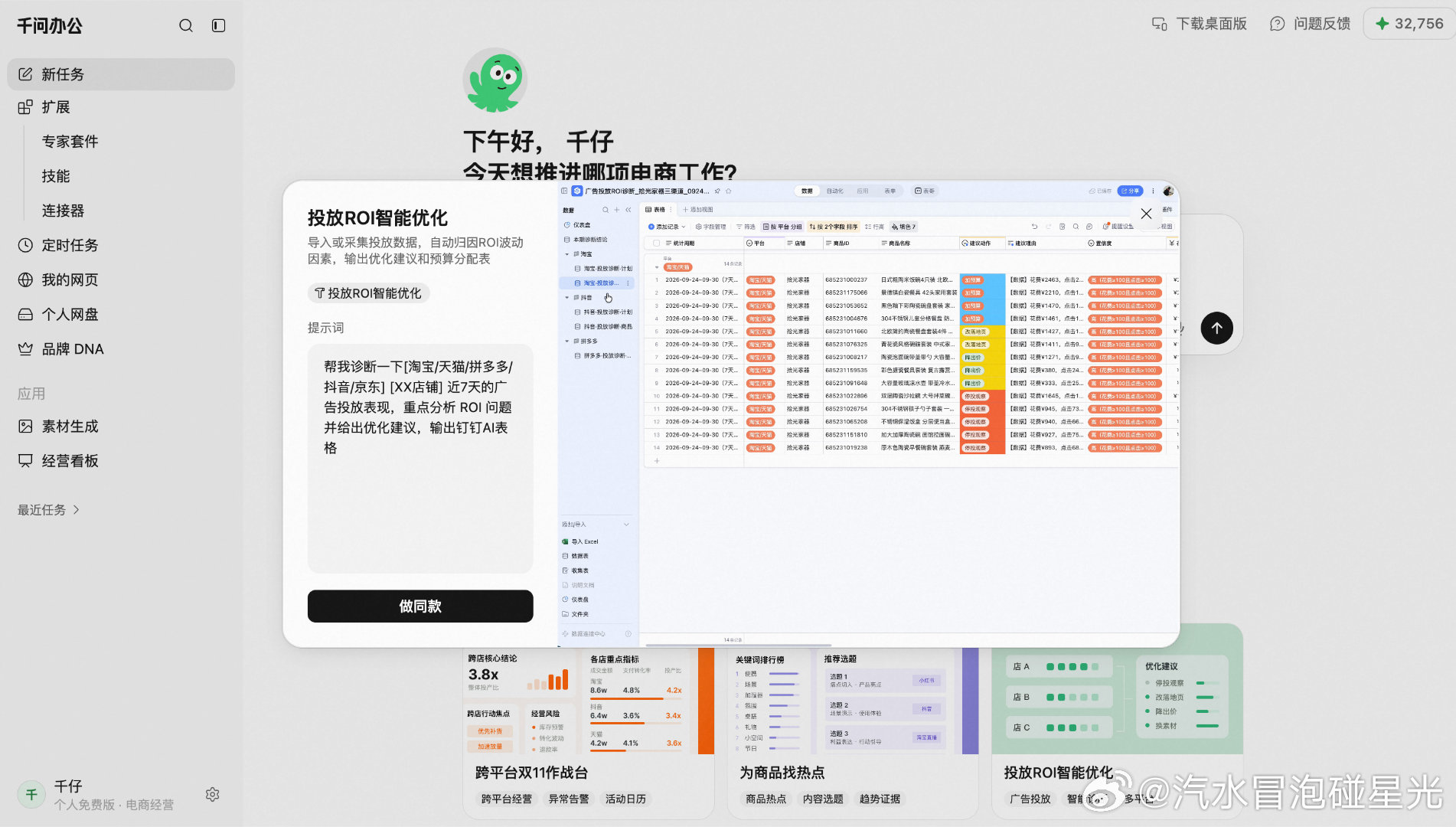The height and width of the screenshot is (827, 1456).
Task: Expand the 最近任务 list
Action: click(48, 509)
